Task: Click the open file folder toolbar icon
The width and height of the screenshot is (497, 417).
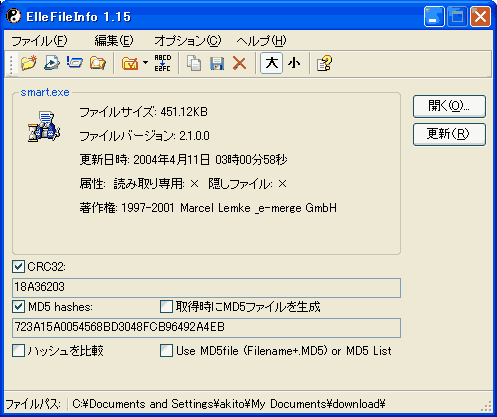Action: click(x=29, y=63)
